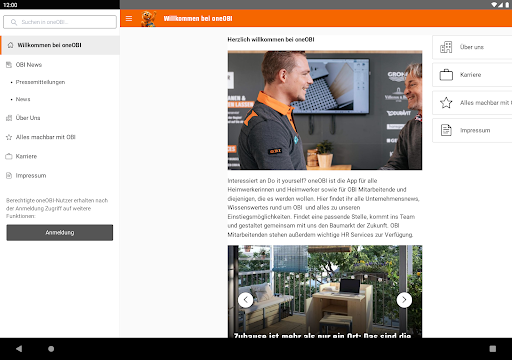512x360 pixels.
Task: Focus the Suchen in oneOBI search field
Action: tap(60, 22)
